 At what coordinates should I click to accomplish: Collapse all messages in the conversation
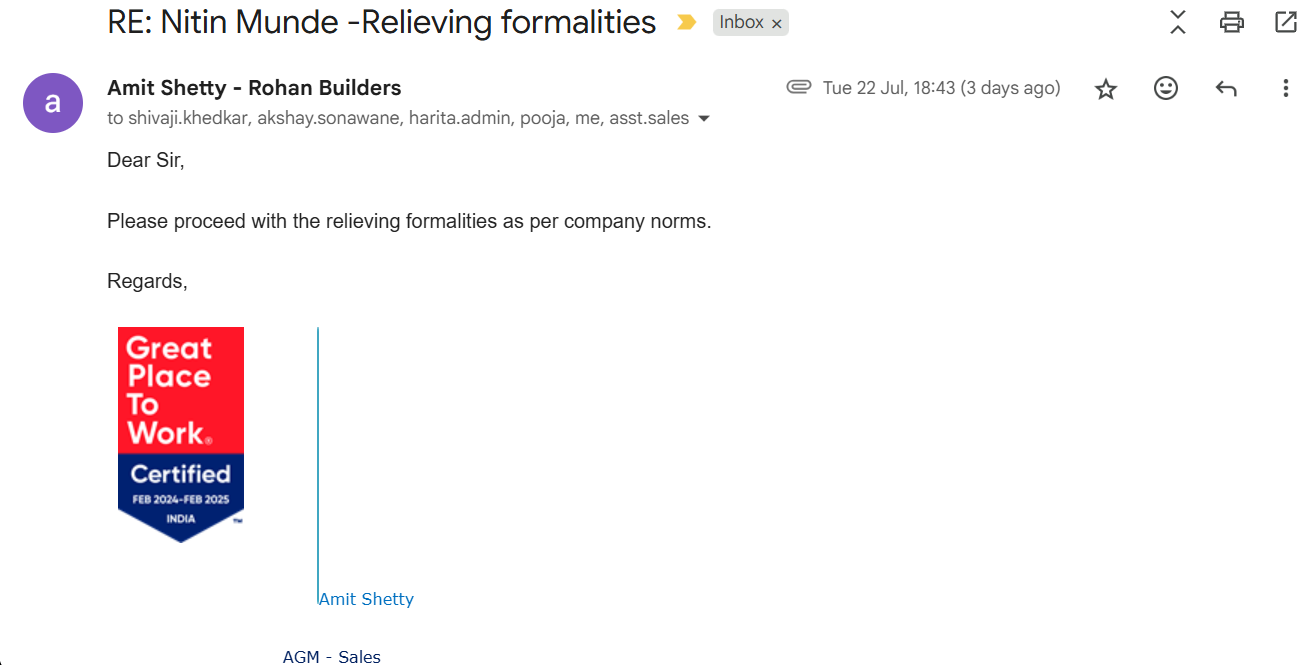[1178, 22]
